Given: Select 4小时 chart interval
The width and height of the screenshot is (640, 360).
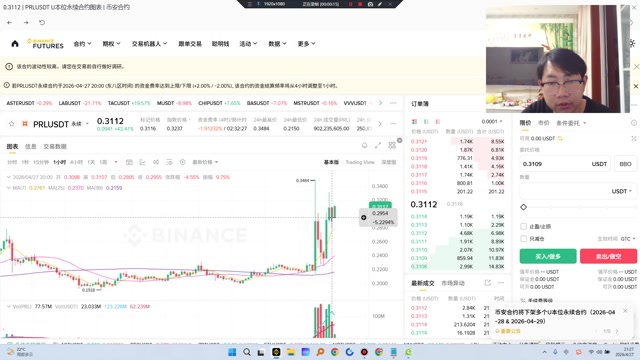Looking at the screenshot, I should [76, 162].
